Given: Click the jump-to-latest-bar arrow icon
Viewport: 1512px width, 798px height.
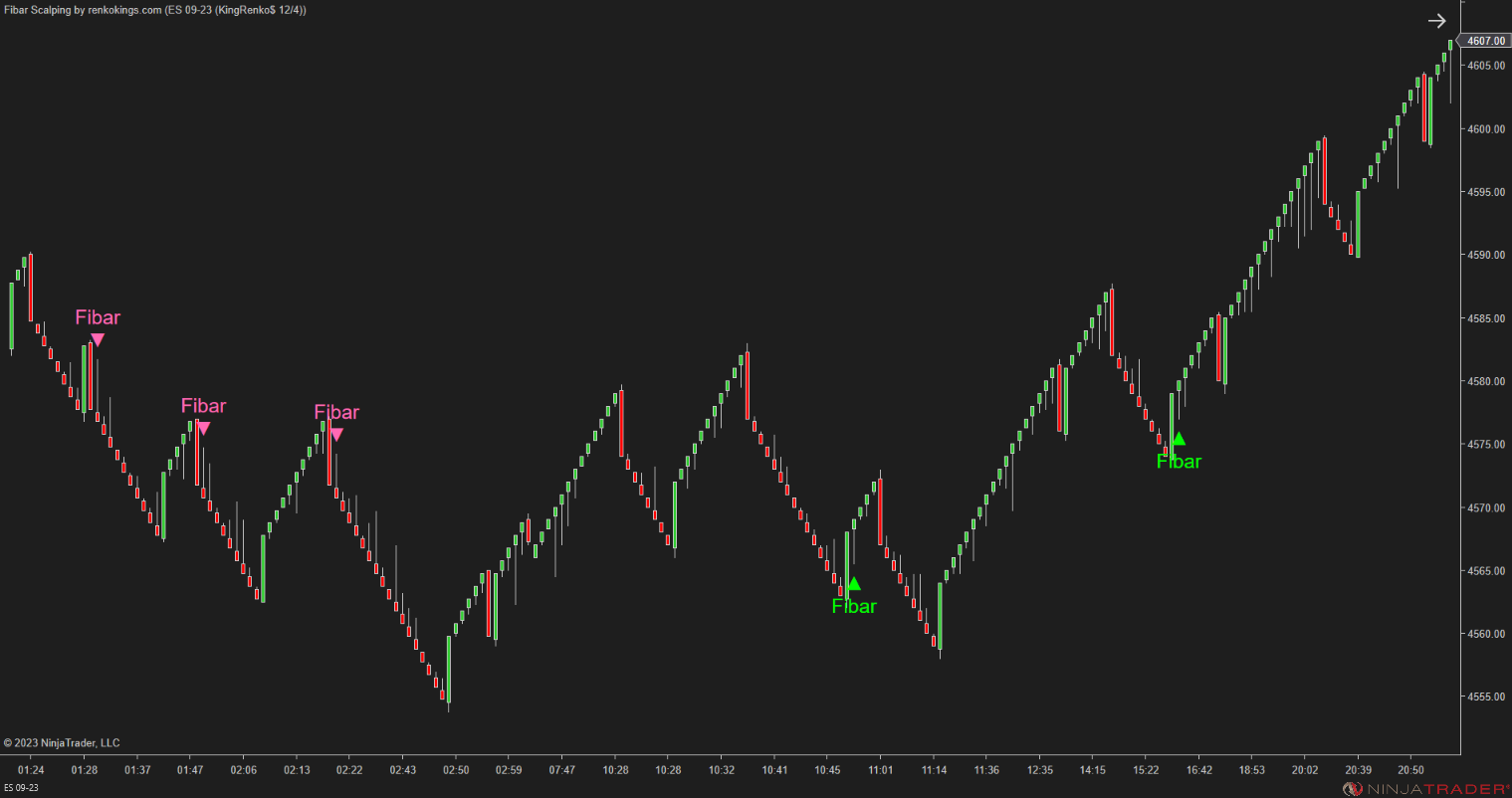Looking at the screenshot, I should tap(1437, 20).
